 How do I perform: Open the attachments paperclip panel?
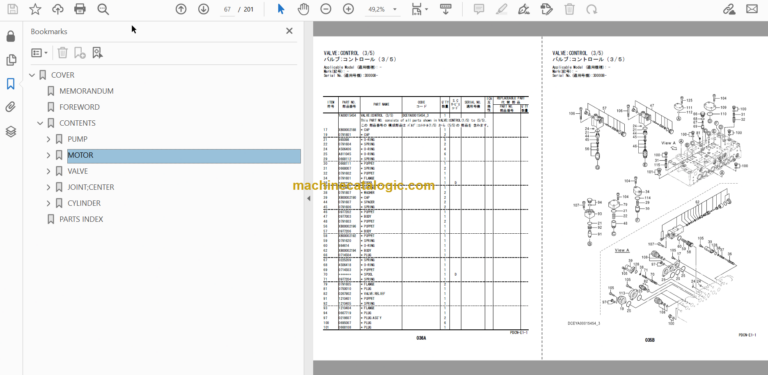11,107
